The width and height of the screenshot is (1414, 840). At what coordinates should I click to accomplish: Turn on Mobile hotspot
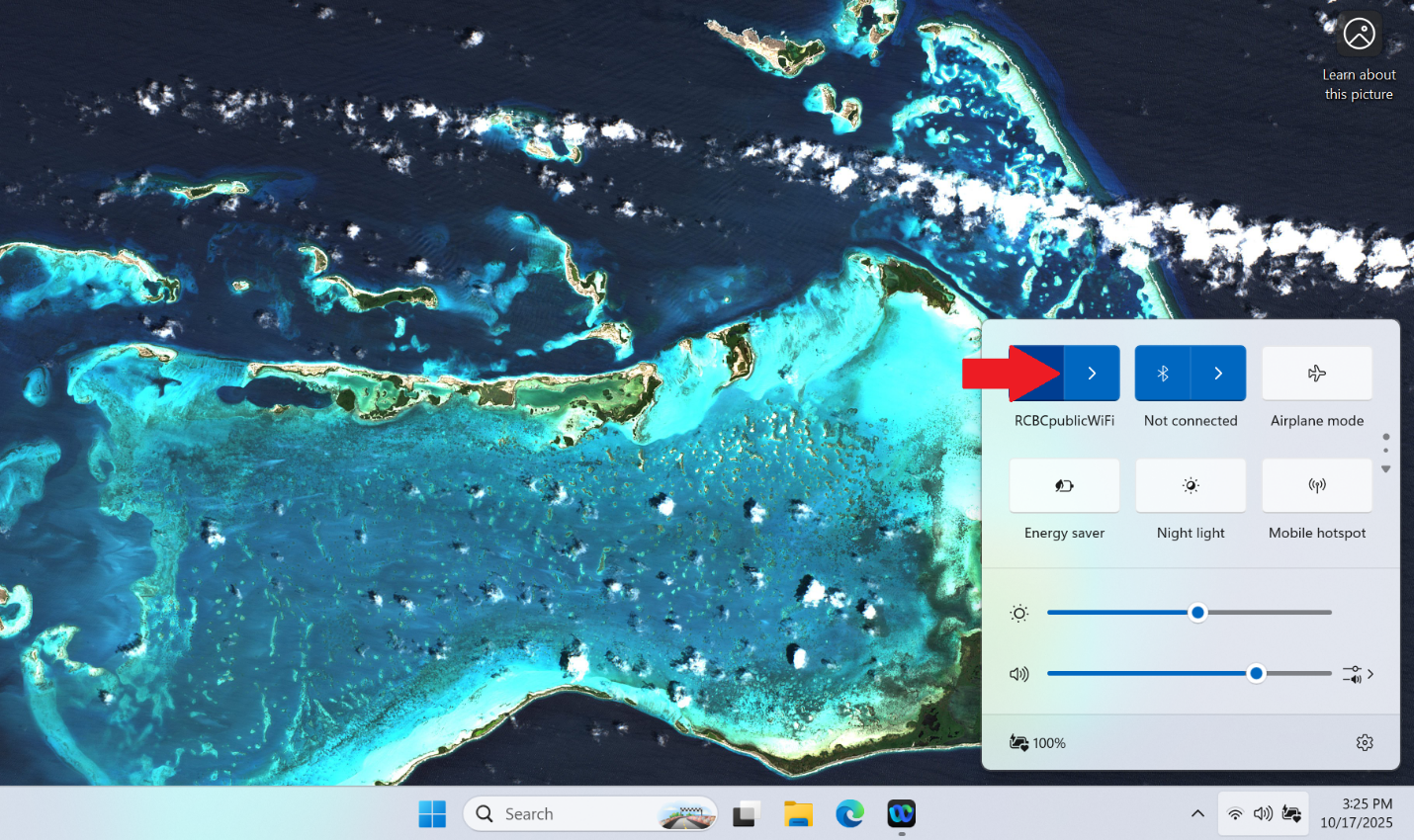coord(1316,485)
